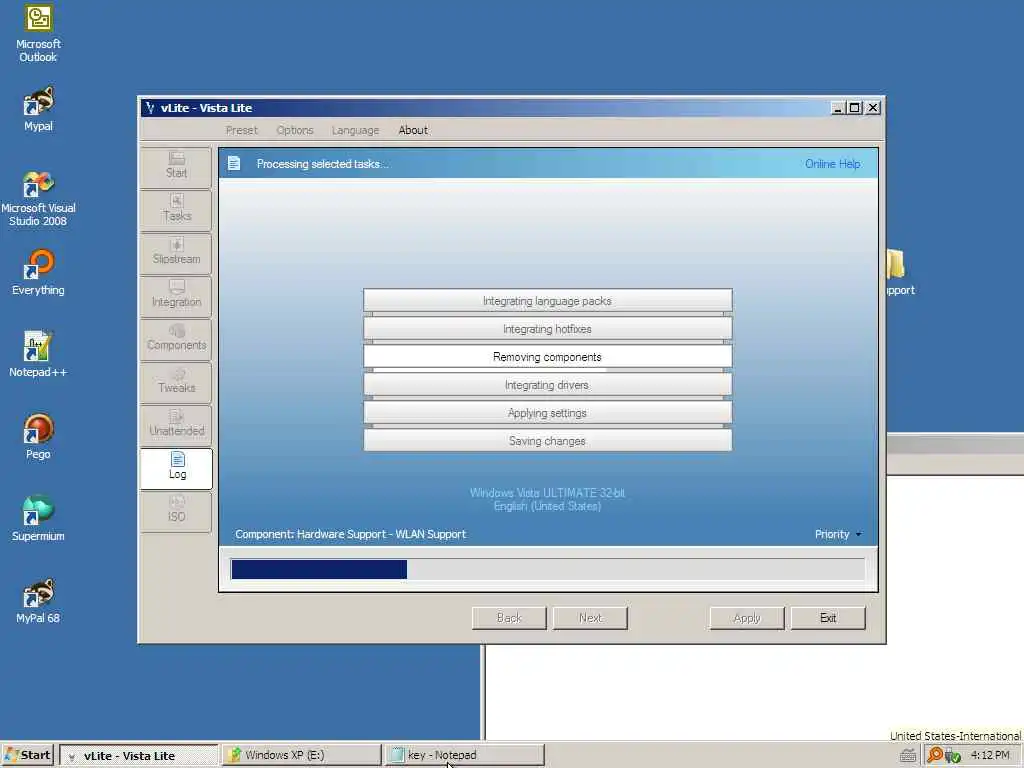Select the Notepad++ desktop shortcut
The height and width of the screenshot is (768, 1024).
point(38,355)
